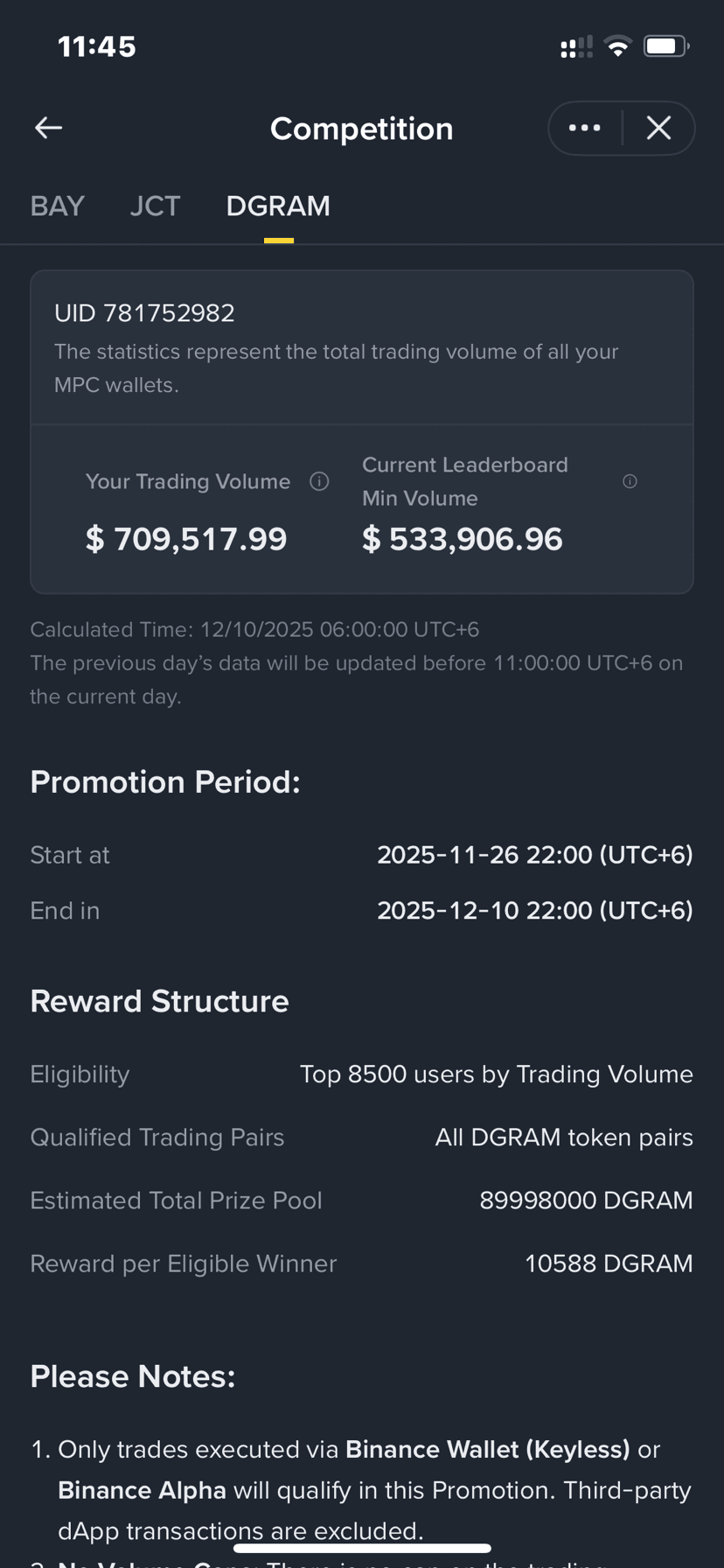This screenshot has width=724, height=1568.
Task: Tap the Promotion Period heading
Action: (x=165, y=781)
